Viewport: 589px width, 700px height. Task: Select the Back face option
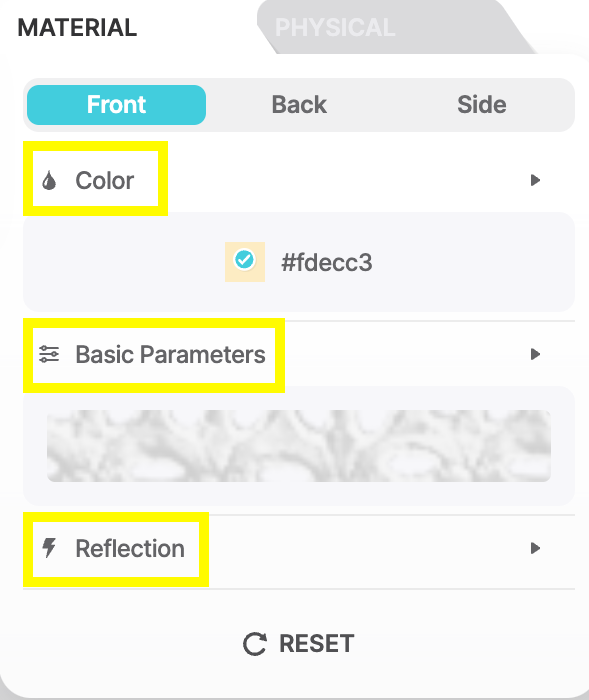[299, 104]
